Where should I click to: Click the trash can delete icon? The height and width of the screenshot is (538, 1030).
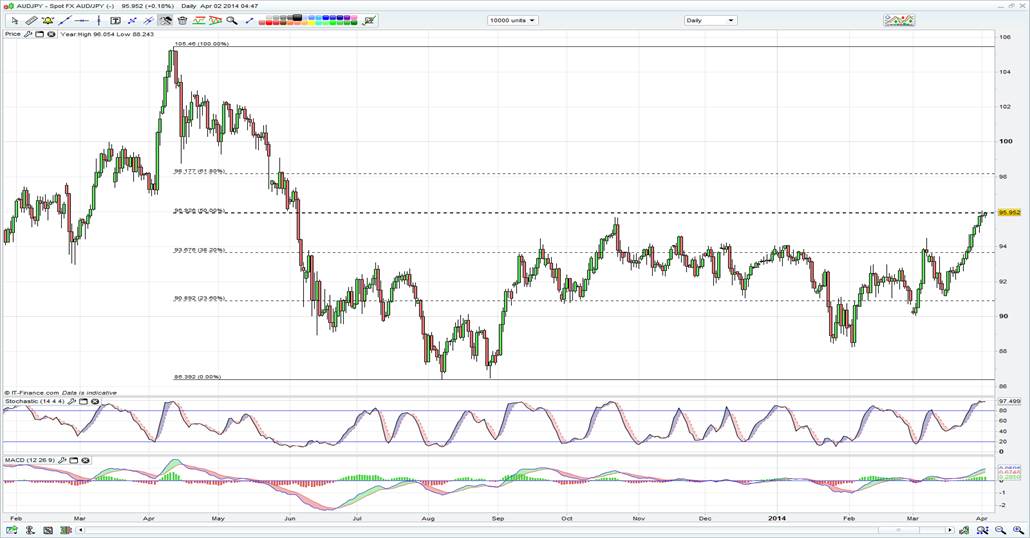[x=182, y=20]
